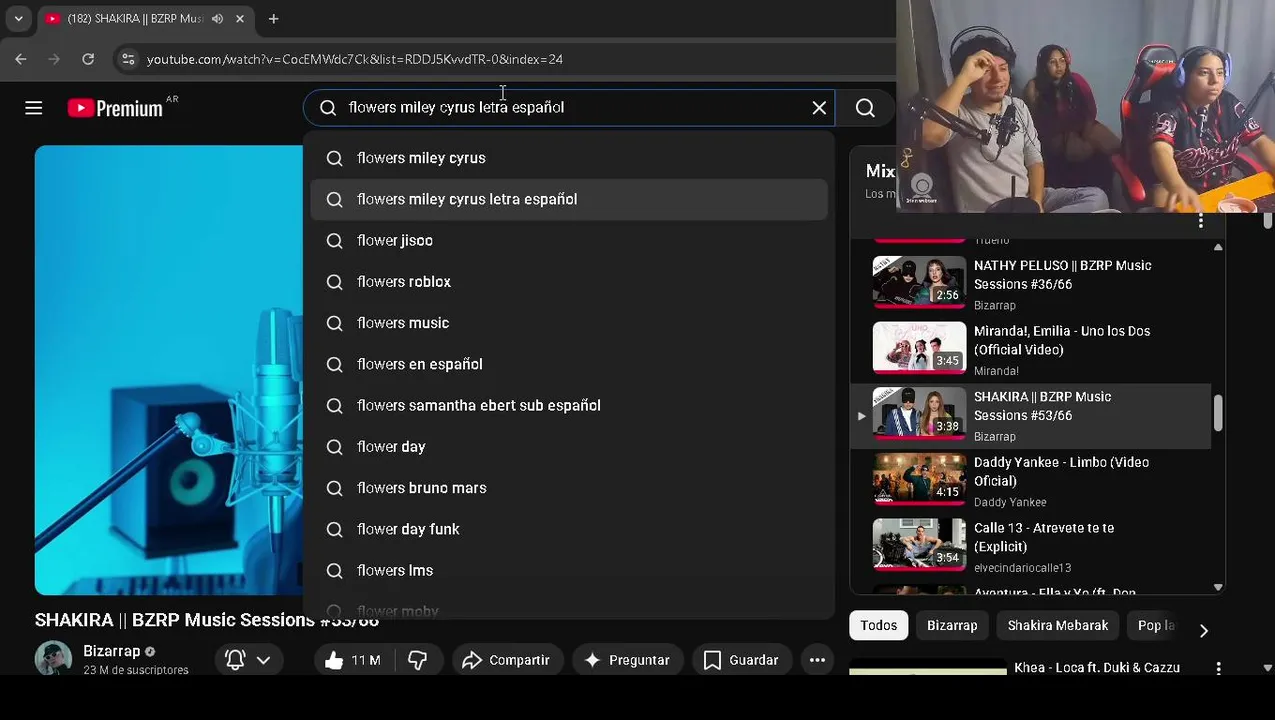Play Miranda!, Emilia - Uno los Dos
1275x720 pixels.
tap(1030, 349)
